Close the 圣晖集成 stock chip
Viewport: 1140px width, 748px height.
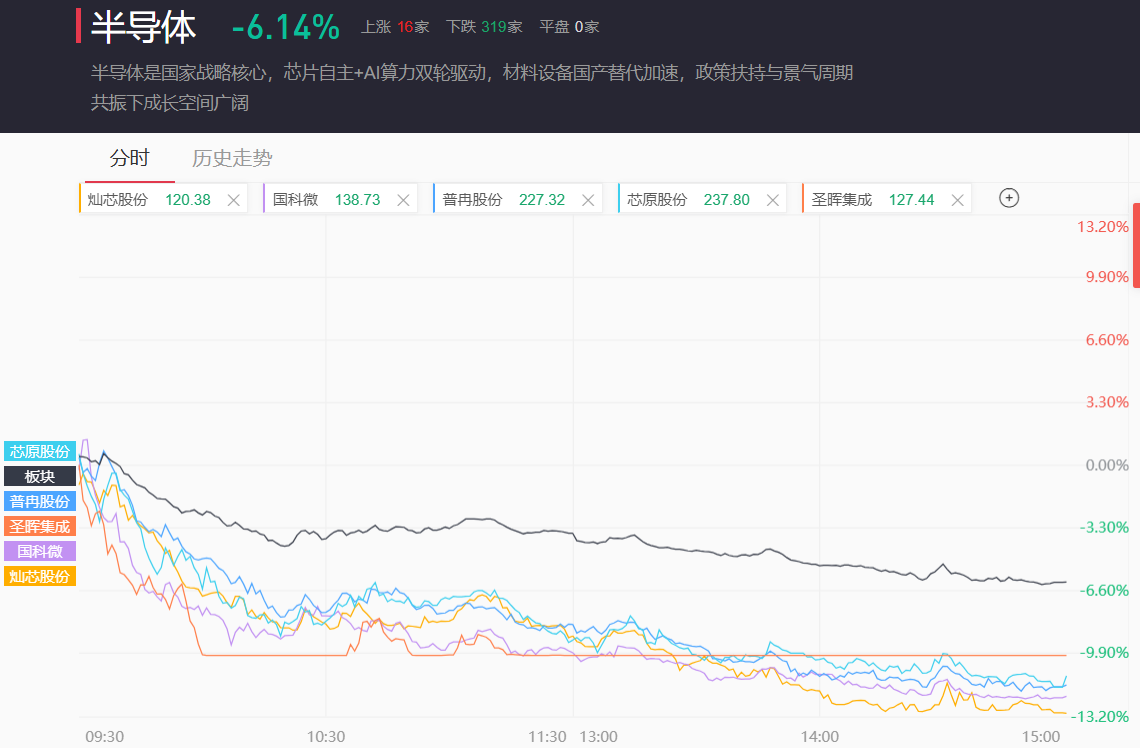coord(957,200)
